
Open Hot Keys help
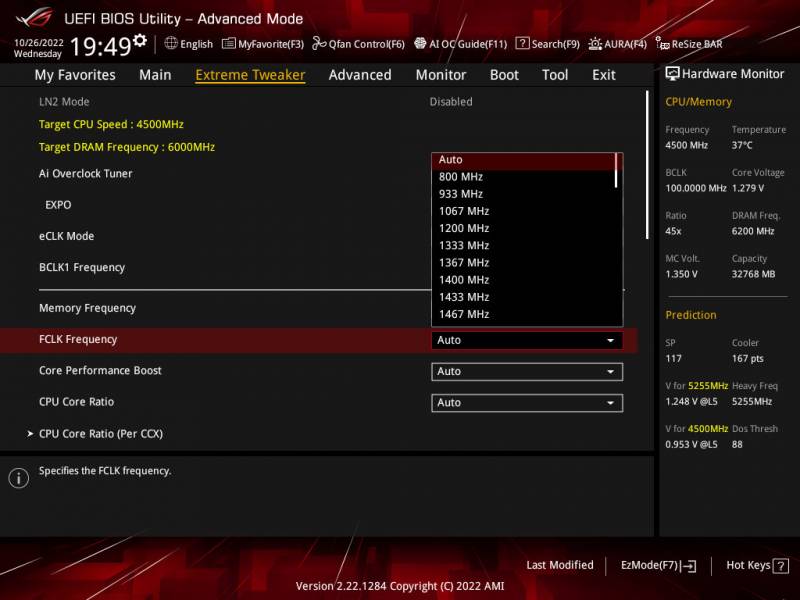[x=757, y=566]
